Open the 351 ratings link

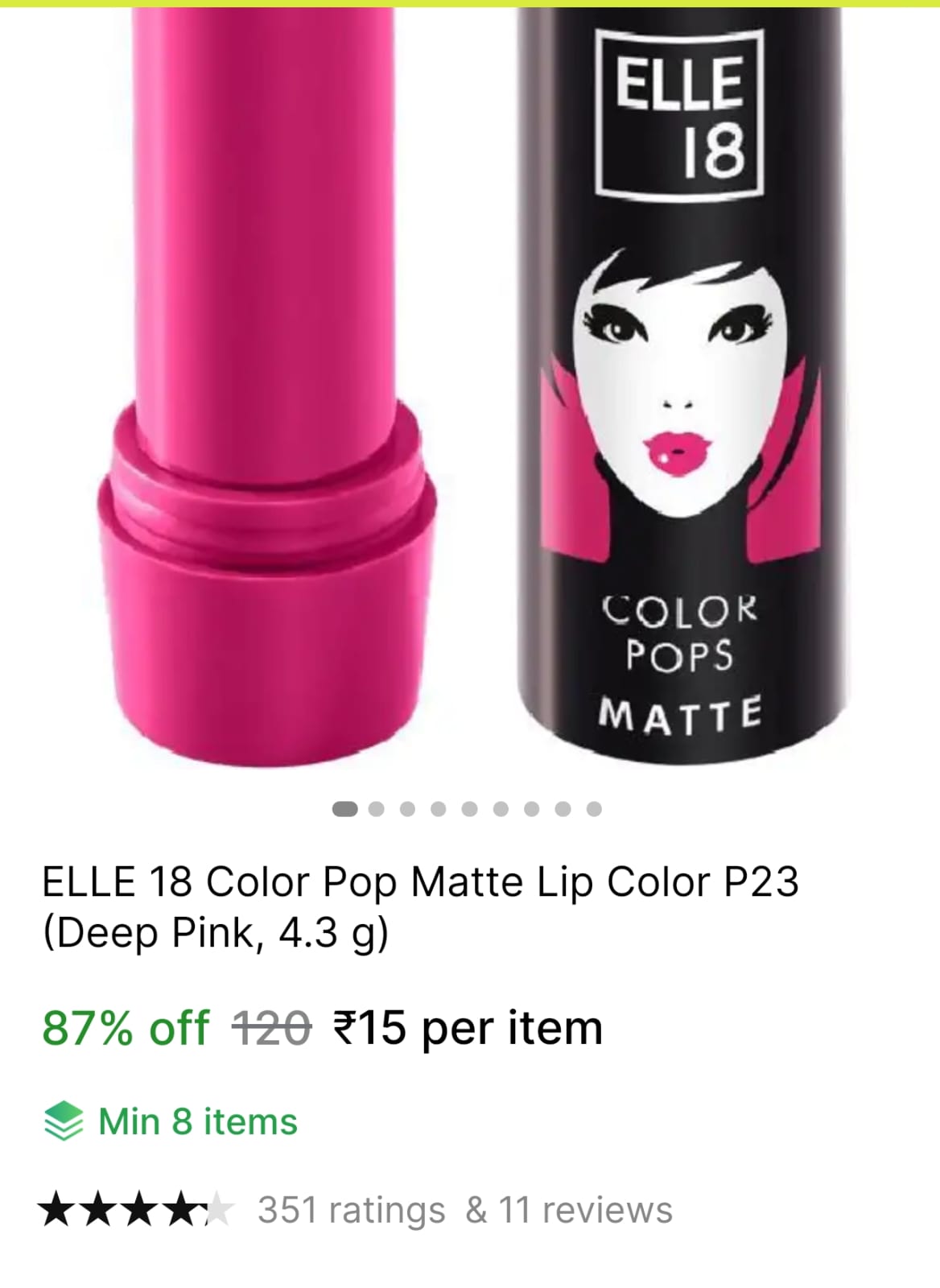click(x=351, y=1210)
